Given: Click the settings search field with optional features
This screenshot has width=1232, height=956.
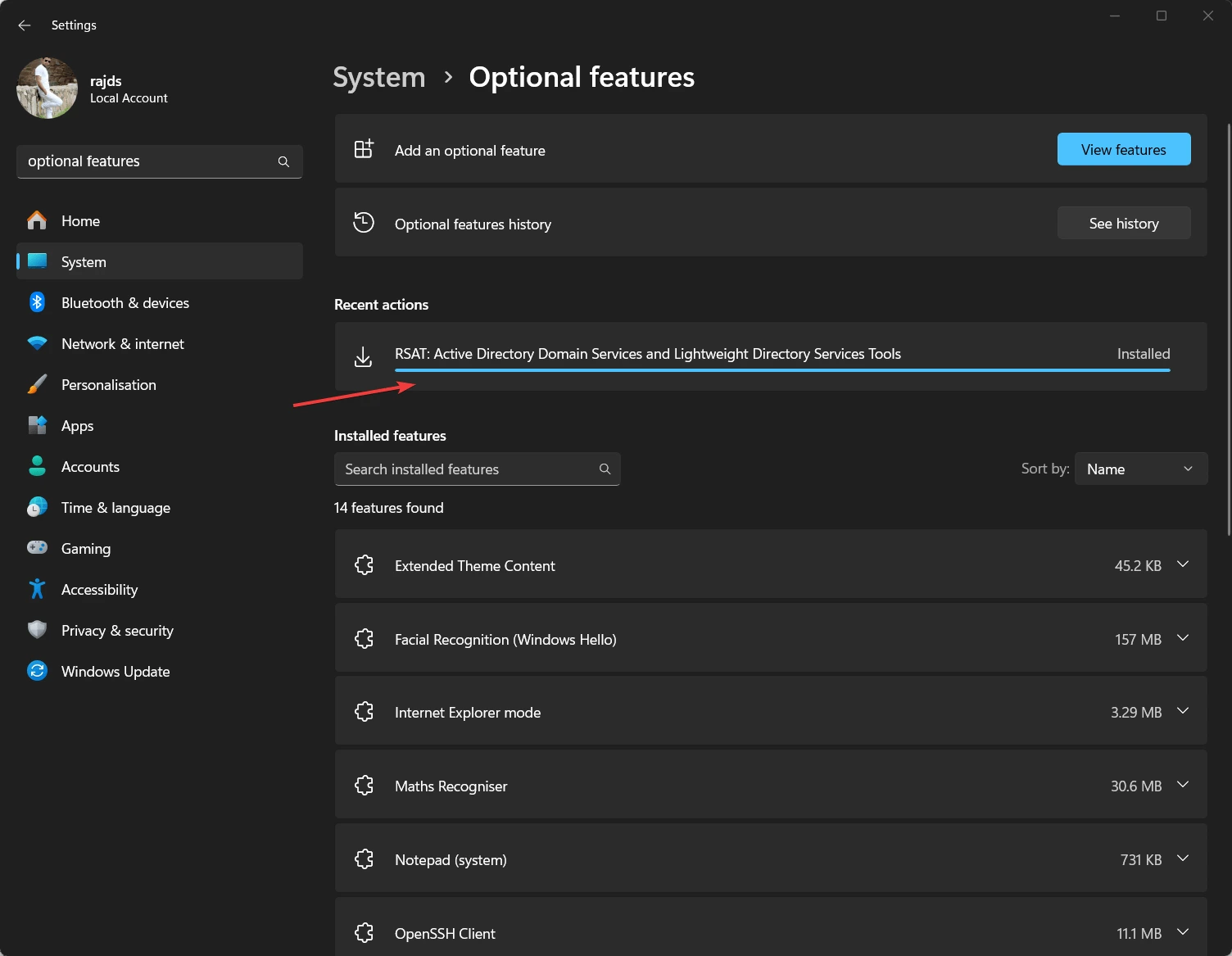Looking at the screenshot, I should [x=160, y=161].
